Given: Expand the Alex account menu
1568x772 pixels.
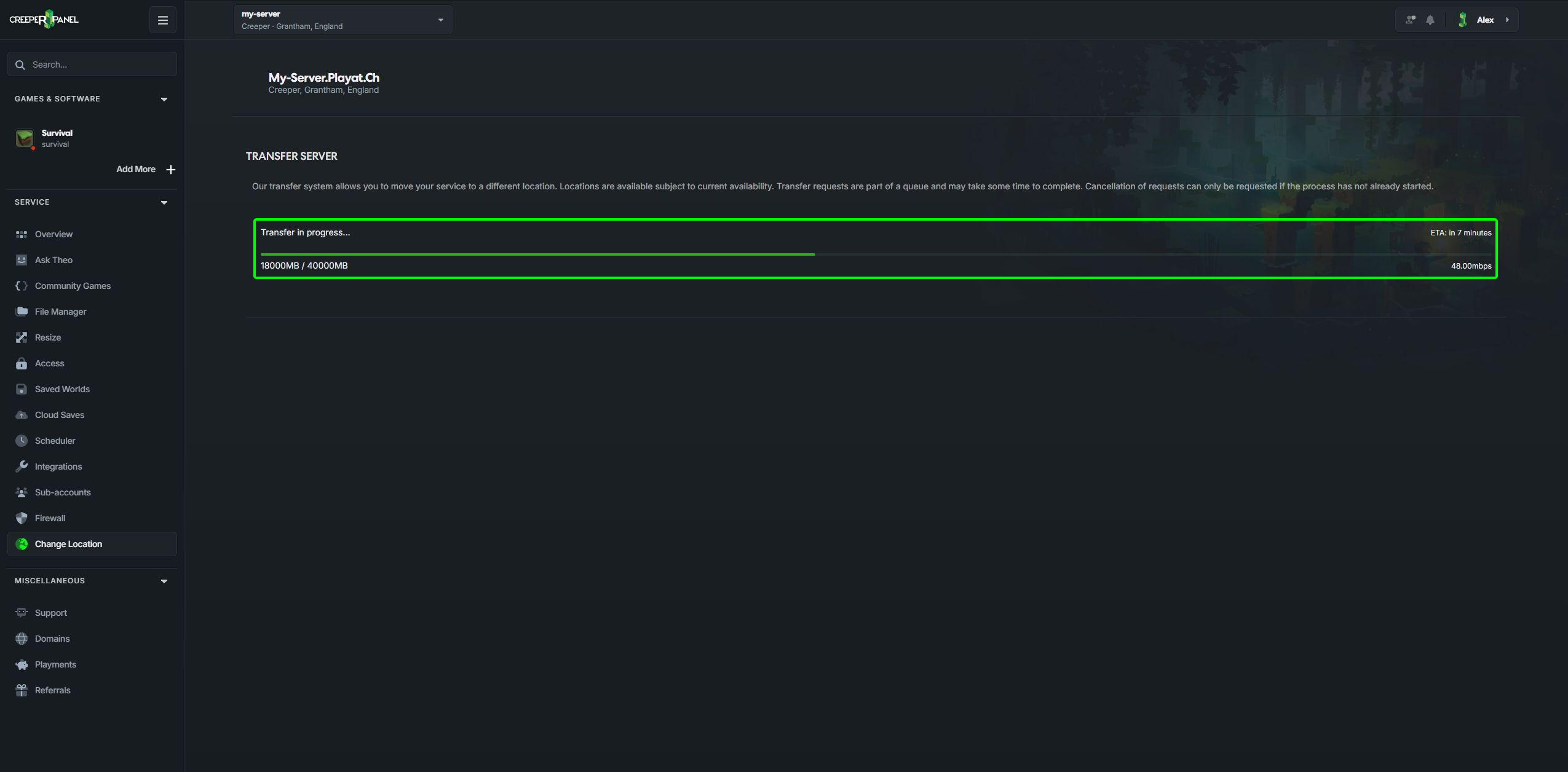Looking at the screenshot, I should point(1484,20).
